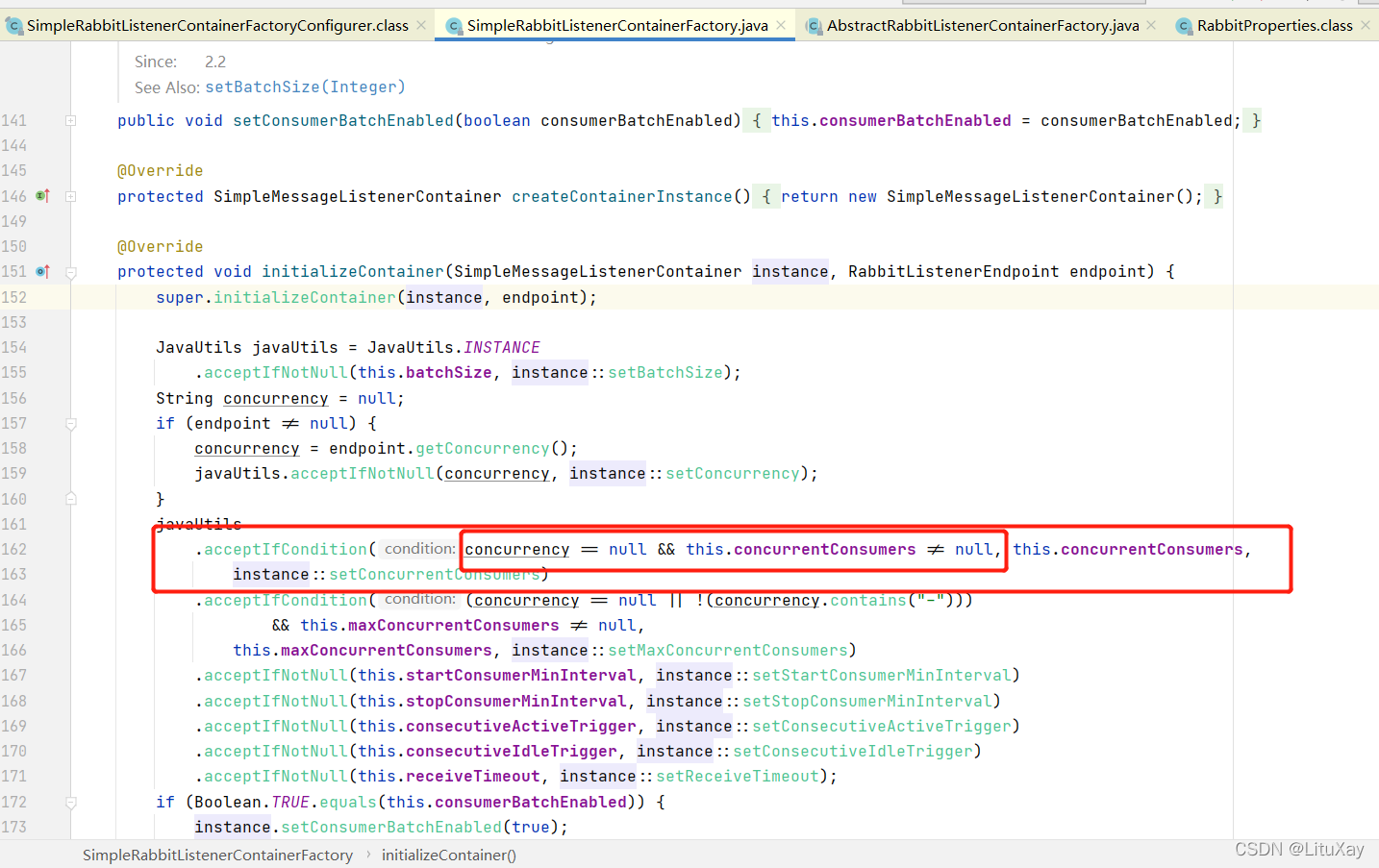Click the class icon on RabbitProperties.class tab
This screenshot has height=868, width=1379.
[x=1184, y=25]
